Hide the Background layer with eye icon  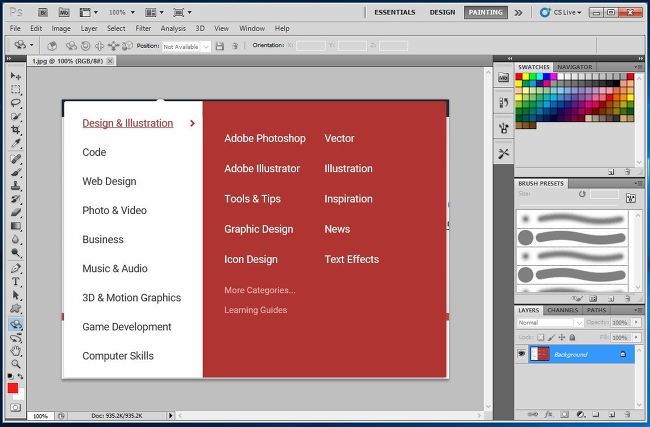point(521,354)
